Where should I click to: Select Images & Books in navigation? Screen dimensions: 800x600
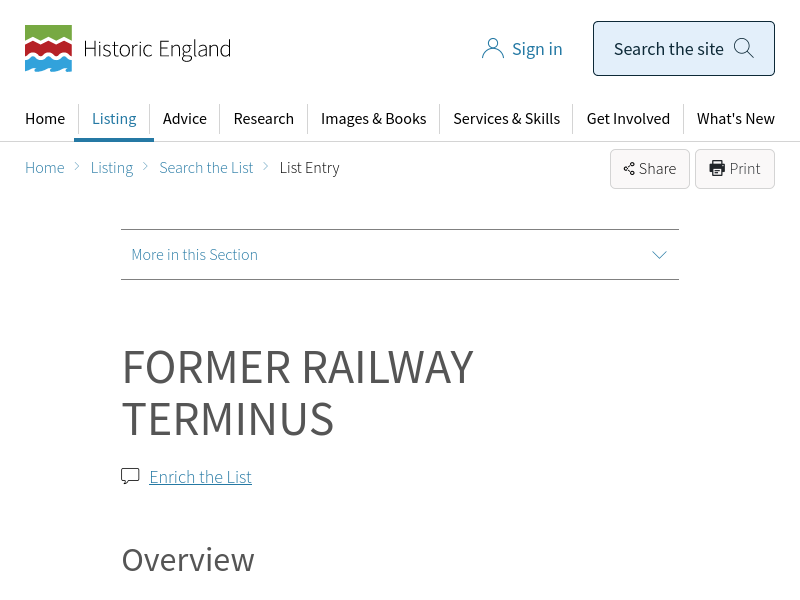click(373, 118)
